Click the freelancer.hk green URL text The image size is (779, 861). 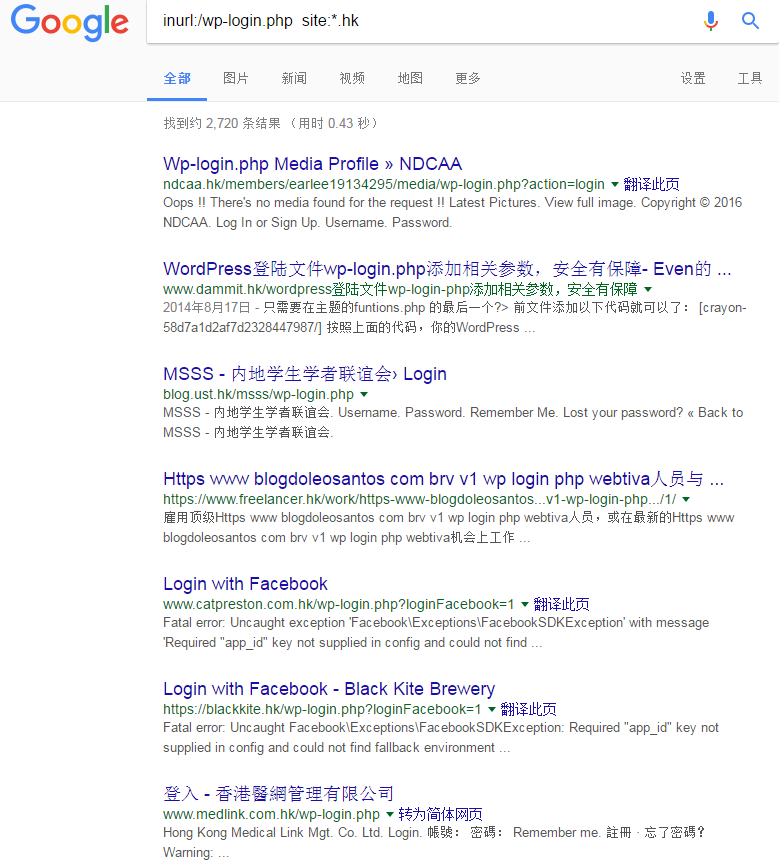pyautogui.click(x=419, y=499)
